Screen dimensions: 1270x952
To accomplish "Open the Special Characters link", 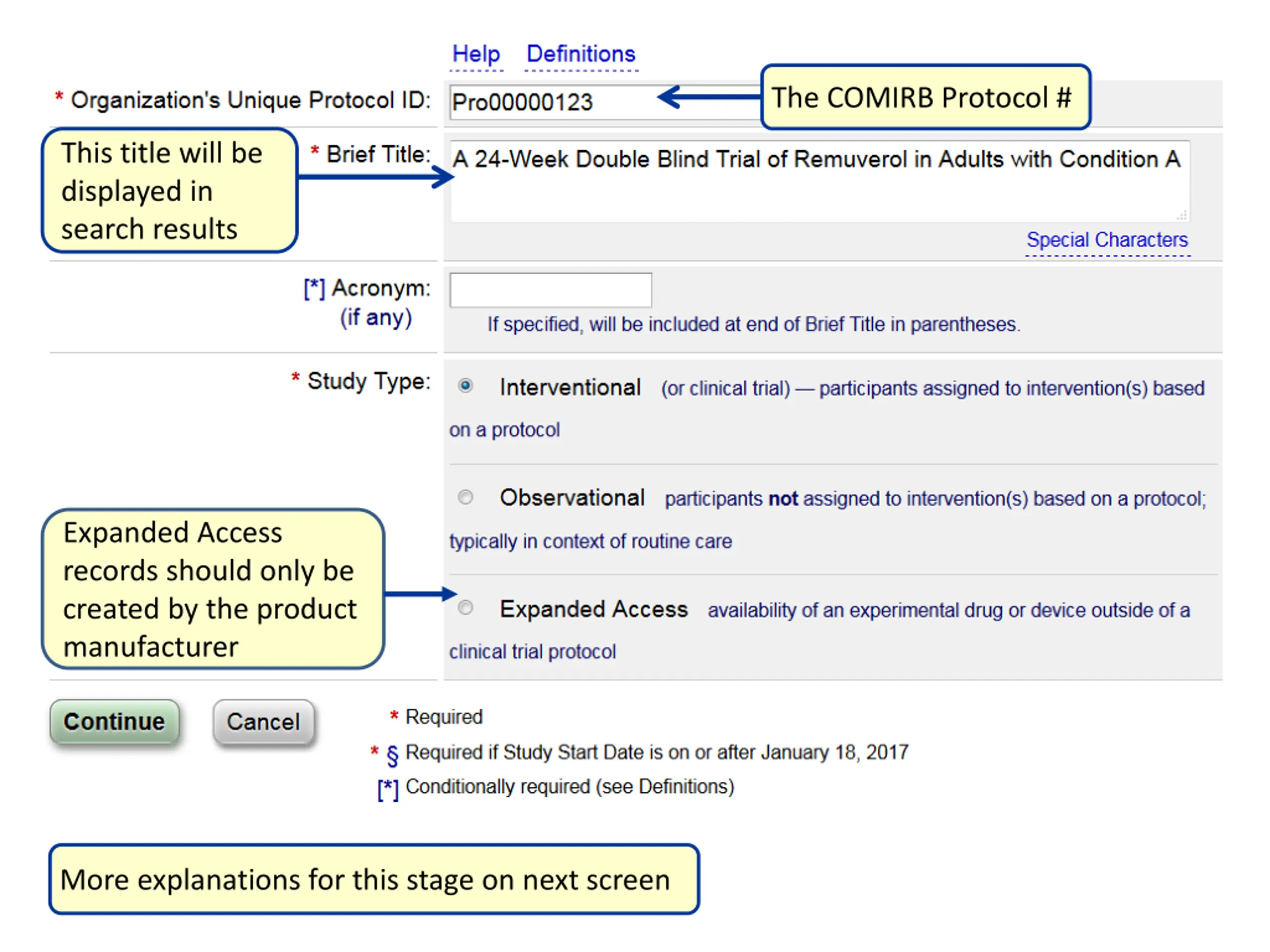I will click(x=1107, y=240).
